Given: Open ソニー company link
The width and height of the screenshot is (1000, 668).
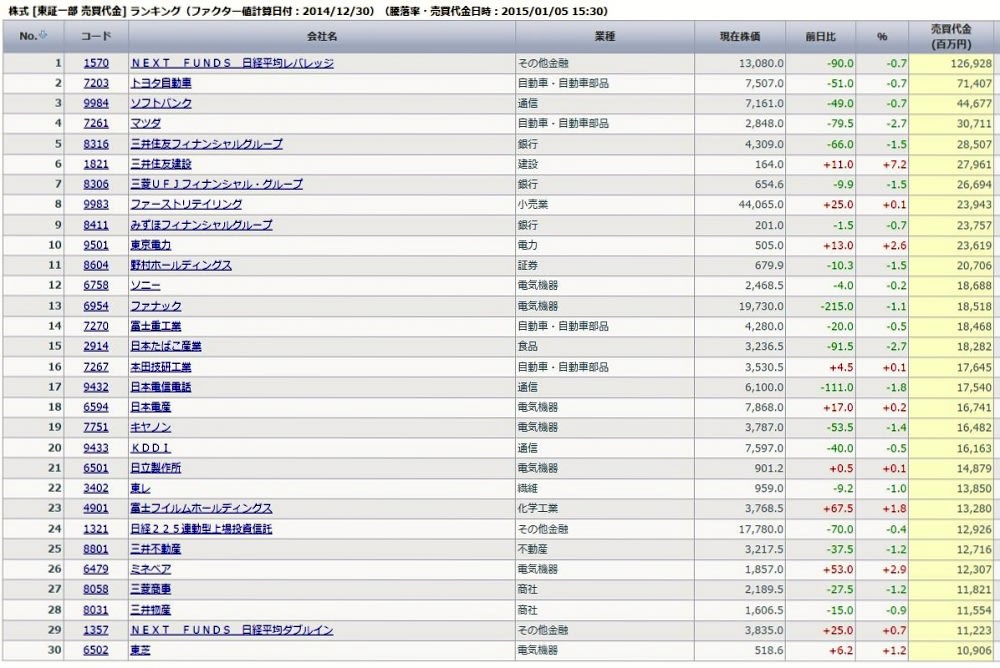Looking at the screenshot, I should tap(145, 285).
